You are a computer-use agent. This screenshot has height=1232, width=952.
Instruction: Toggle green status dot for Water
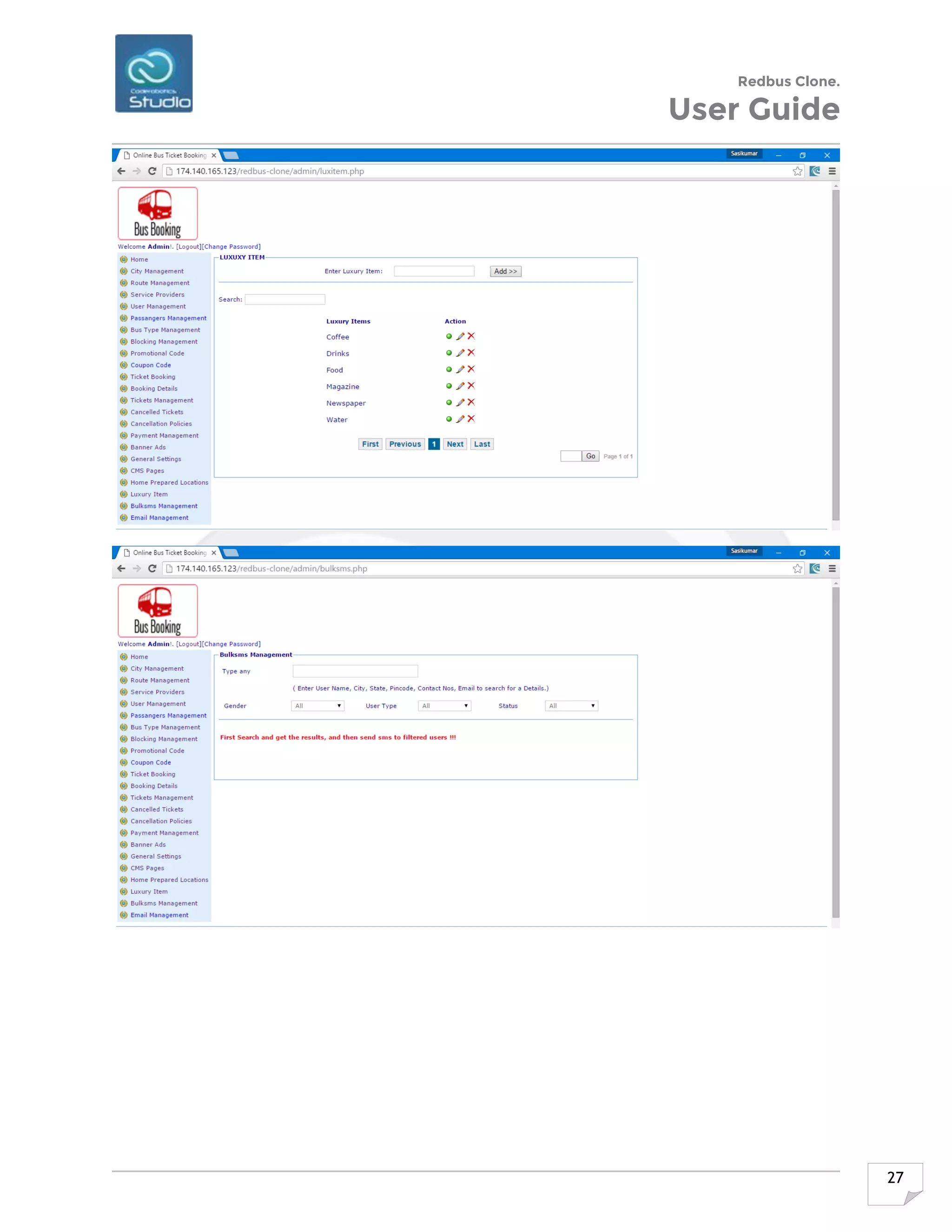[449, 418]
